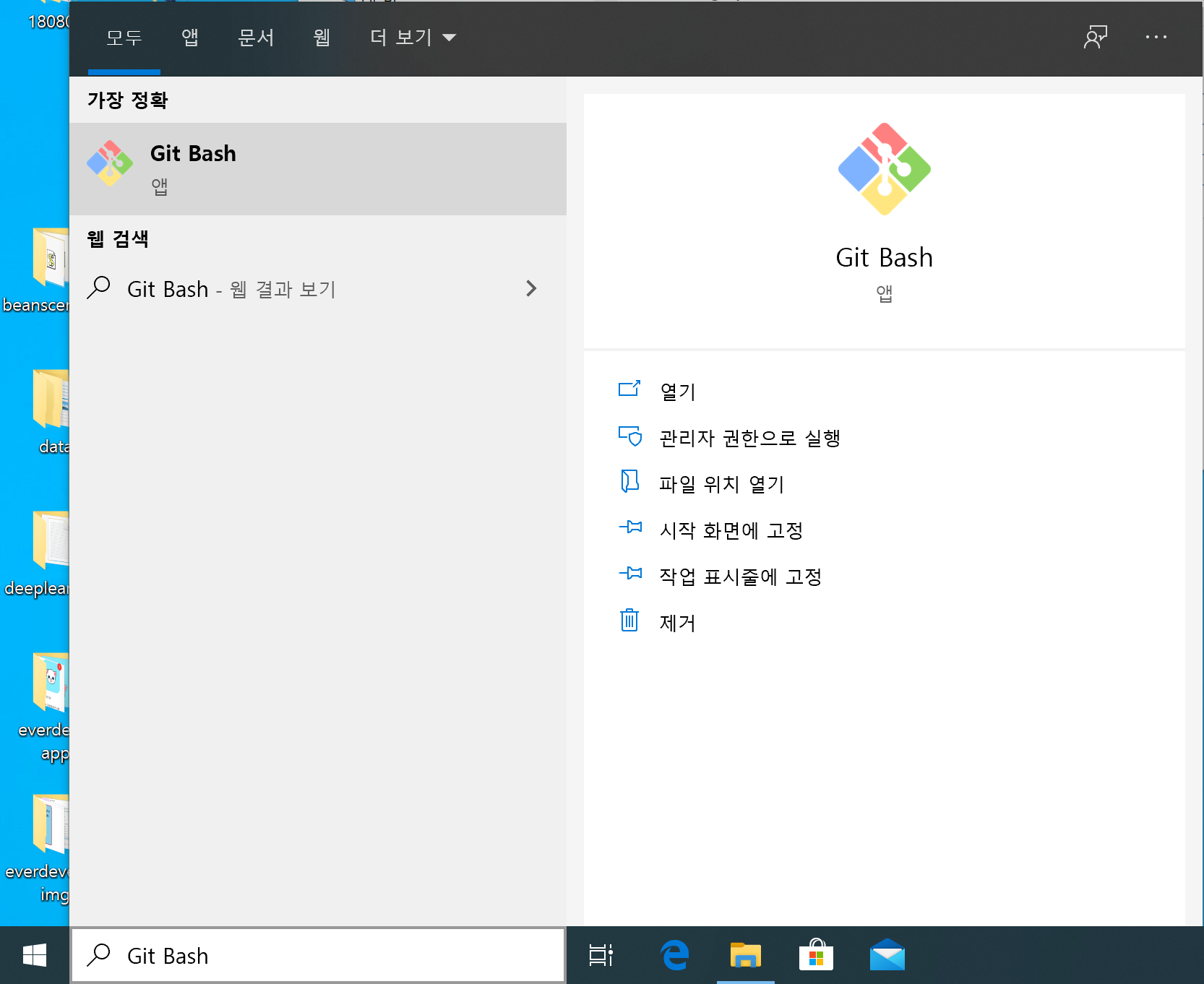Viewport: 1204px width, 984px height.
Task: Click the run as administrator shield icon
Action: pos(629,436)
